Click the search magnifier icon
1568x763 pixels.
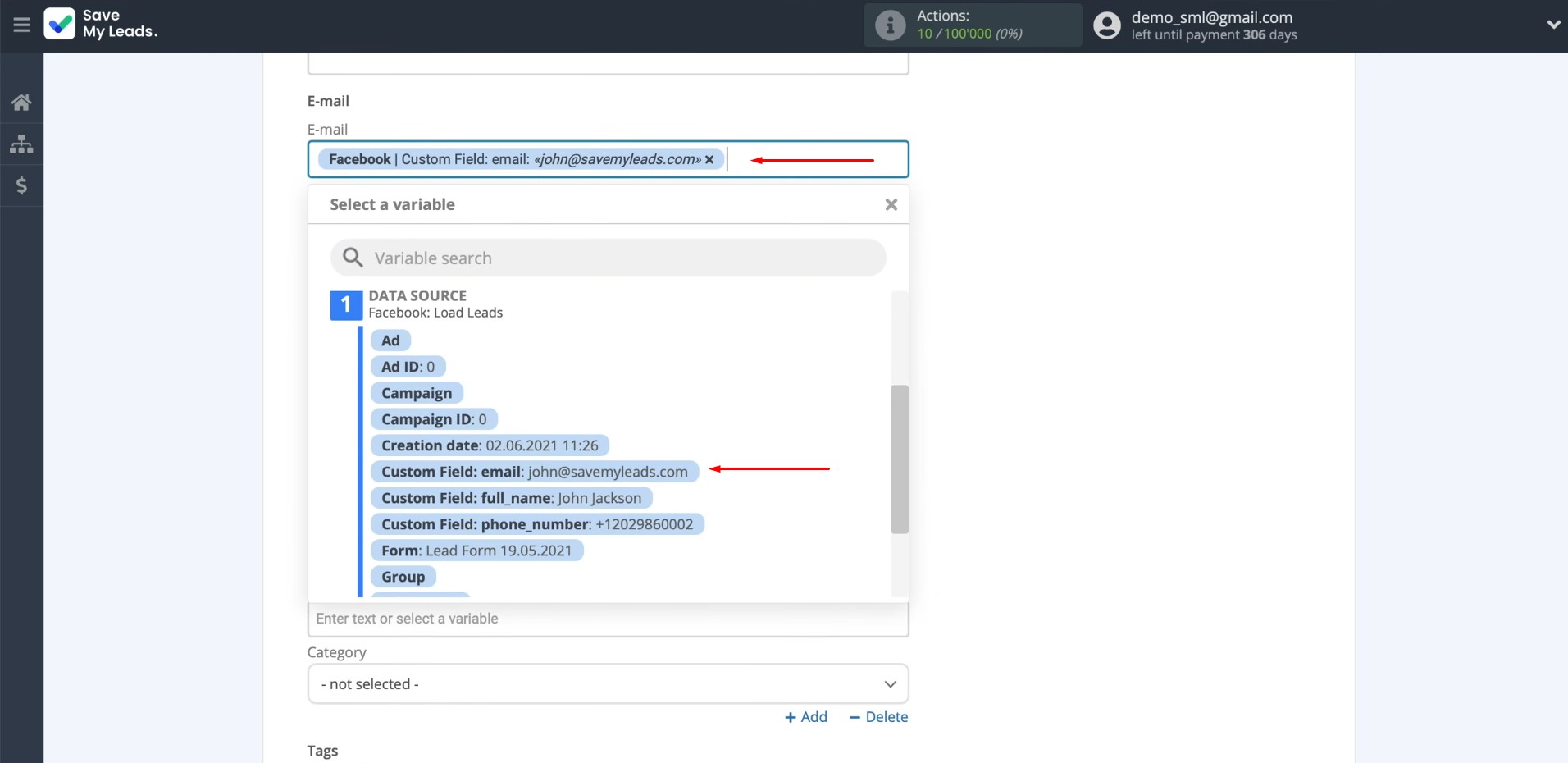click(353, 258)
